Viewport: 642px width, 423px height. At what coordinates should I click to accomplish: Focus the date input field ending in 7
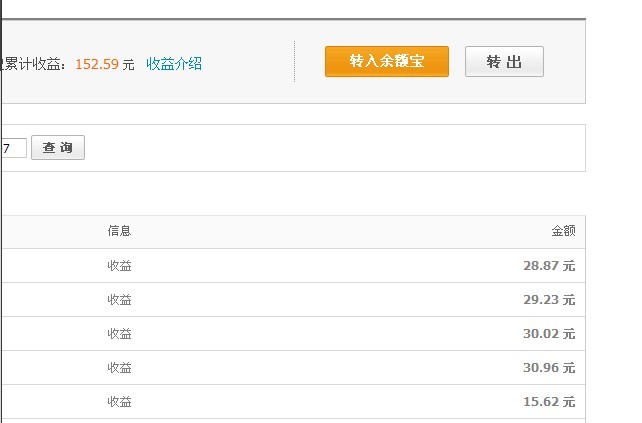pos(14,148)
